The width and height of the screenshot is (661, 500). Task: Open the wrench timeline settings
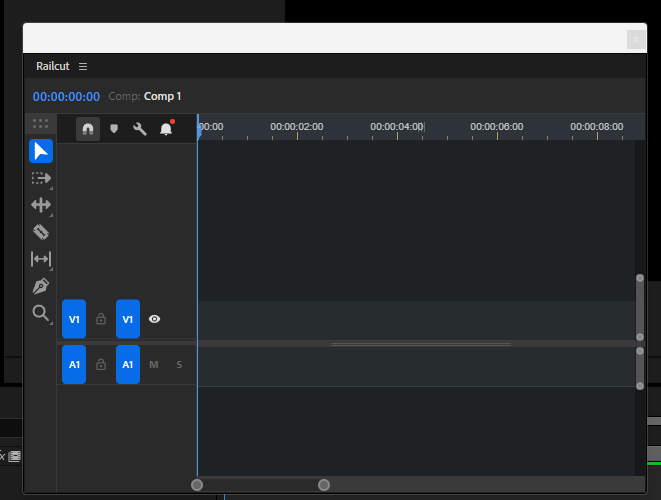pos(140,129)
